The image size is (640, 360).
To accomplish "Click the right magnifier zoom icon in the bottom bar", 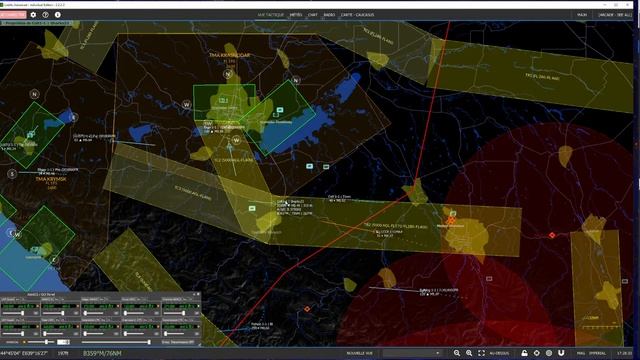I will (x=469, y=353).
